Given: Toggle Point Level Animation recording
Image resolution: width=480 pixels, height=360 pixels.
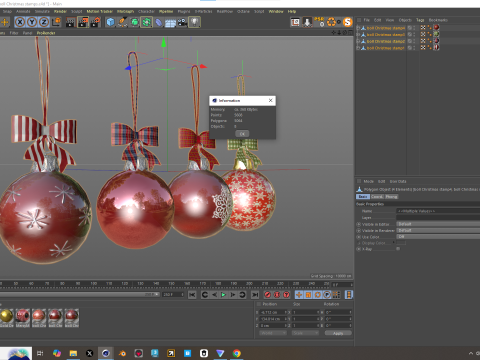Looking at the screenshot, I should [x=336, y=295].
